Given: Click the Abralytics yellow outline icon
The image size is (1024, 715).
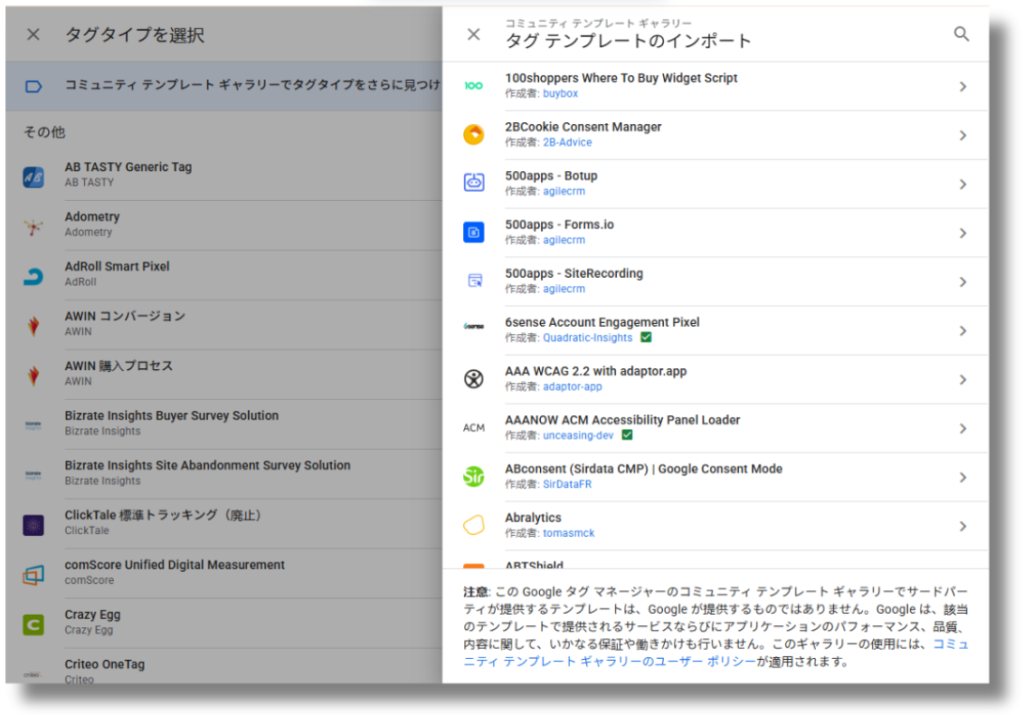Looking at the screenshot, I should pos(474,526).
